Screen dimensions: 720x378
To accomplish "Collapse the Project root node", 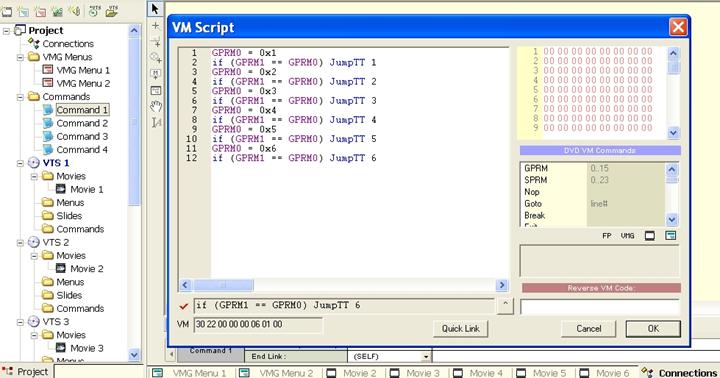I will tap(6, 31).
